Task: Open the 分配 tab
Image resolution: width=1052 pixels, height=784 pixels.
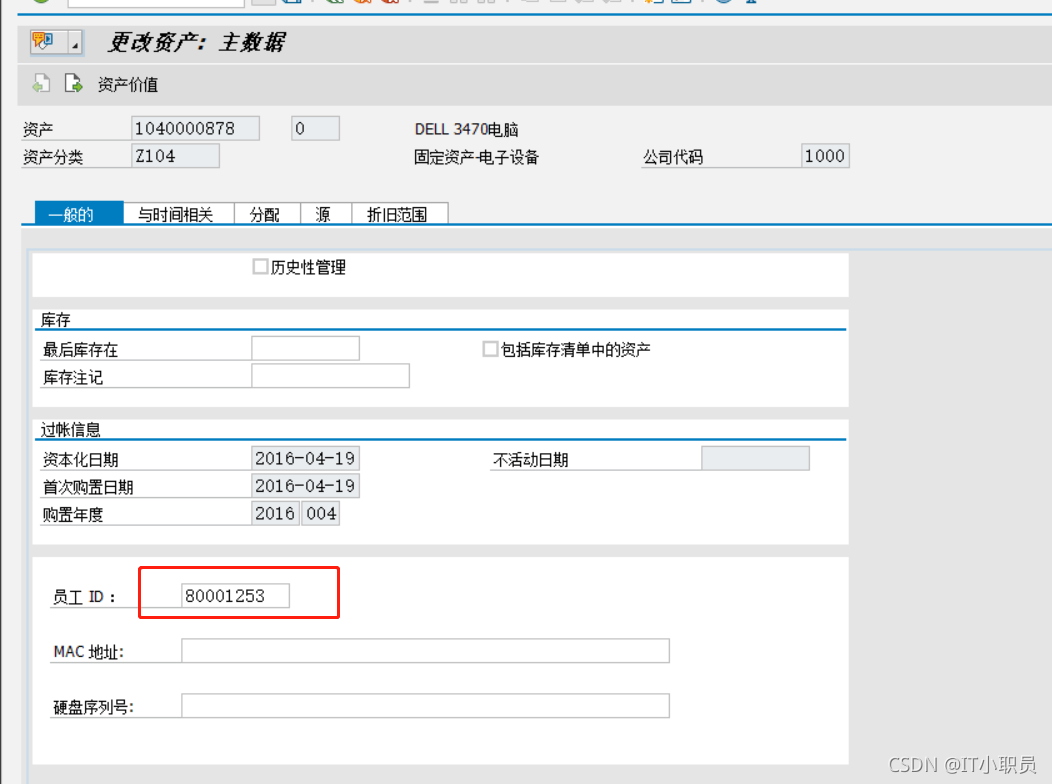Action: pyautogui.click(x=265, y=214)
